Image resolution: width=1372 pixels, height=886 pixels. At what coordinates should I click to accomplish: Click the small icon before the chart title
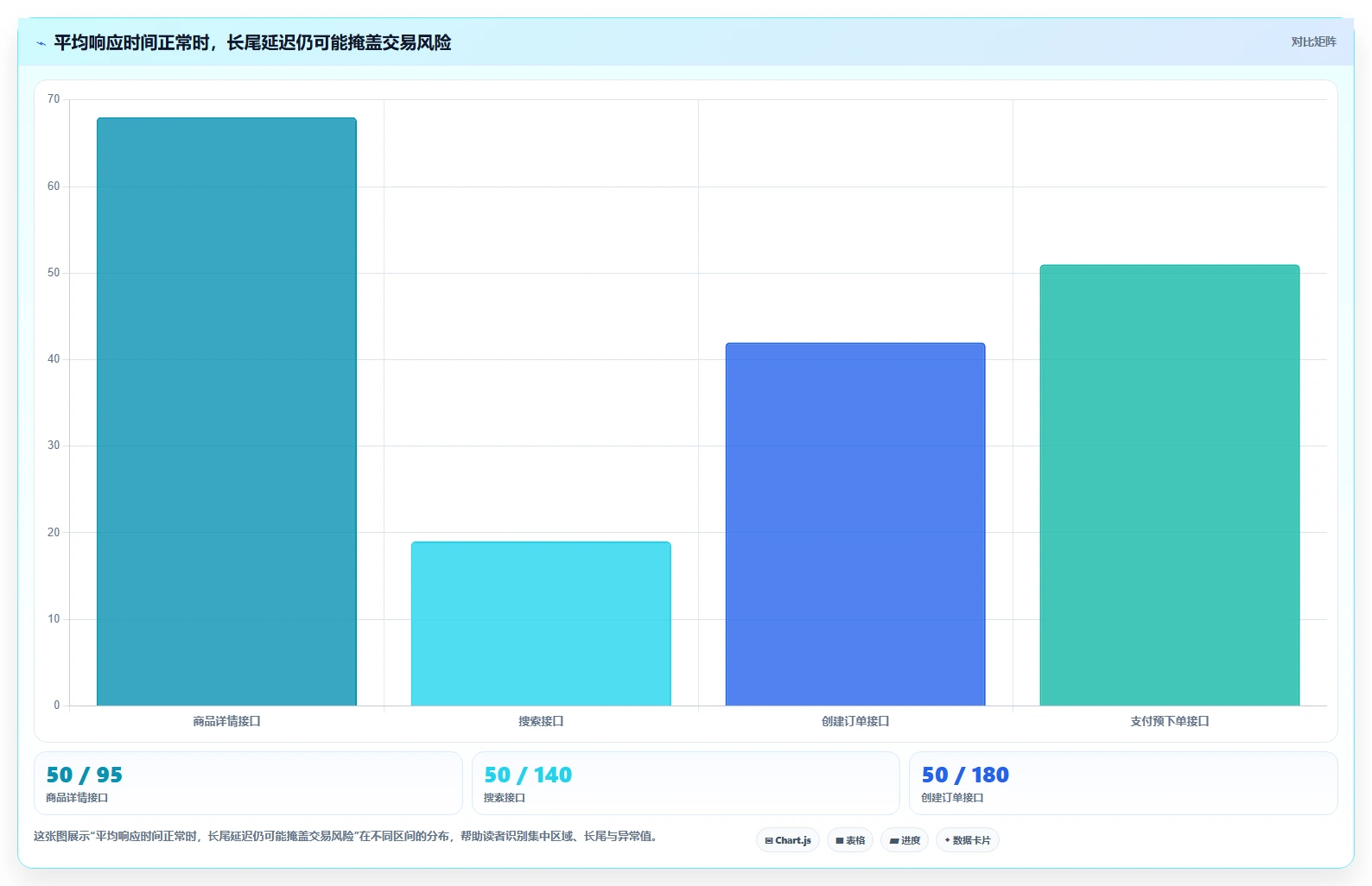(x=41, y=43)
